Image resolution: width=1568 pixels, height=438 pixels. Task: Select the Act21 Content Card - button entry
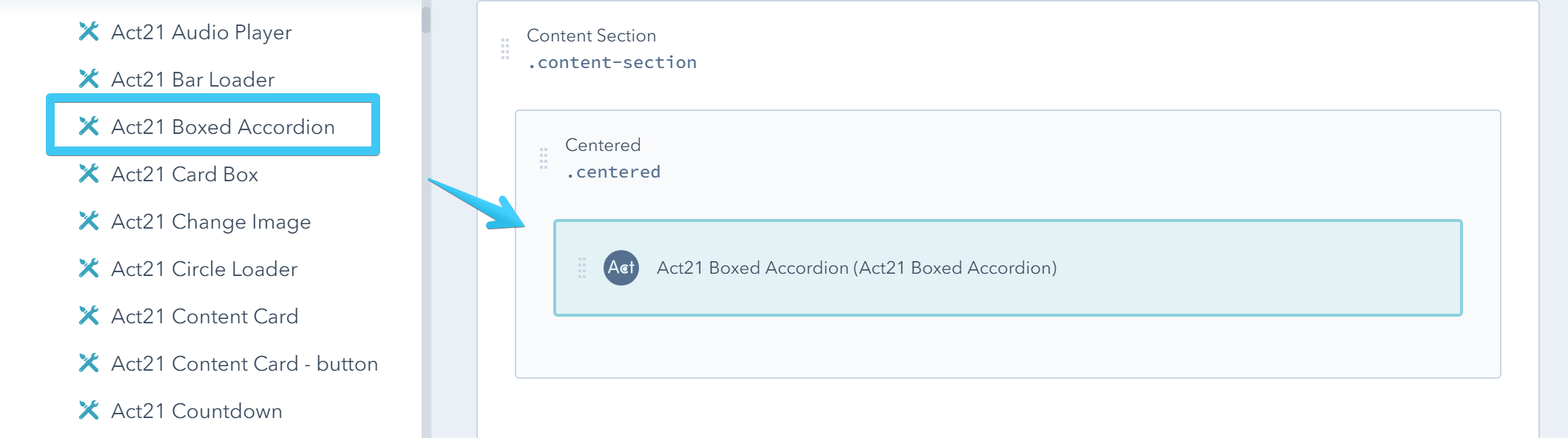244,363
